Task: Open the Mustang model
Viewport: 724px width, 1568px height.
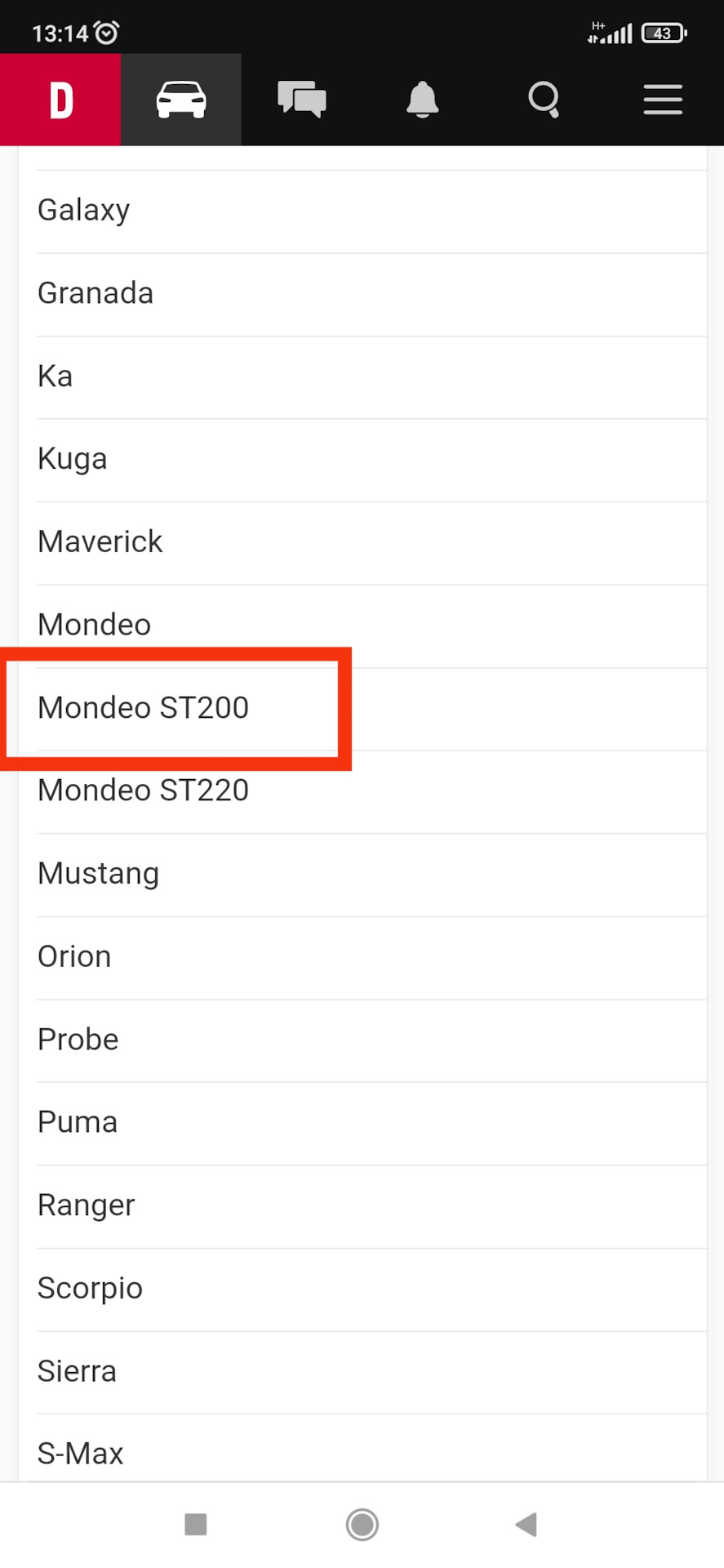Action: [99, 874]
